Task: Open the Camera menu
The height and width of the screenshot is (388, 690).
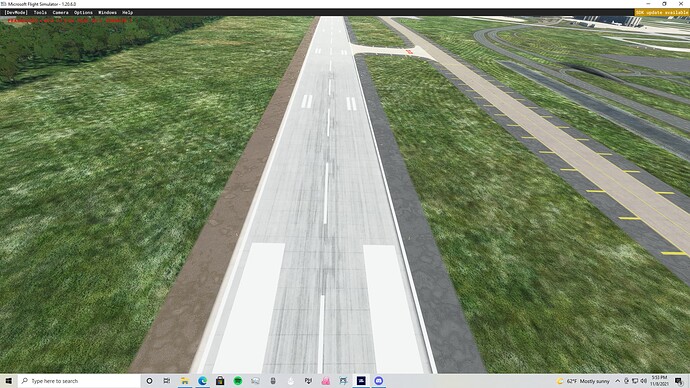Action: (x=60, y=12)
